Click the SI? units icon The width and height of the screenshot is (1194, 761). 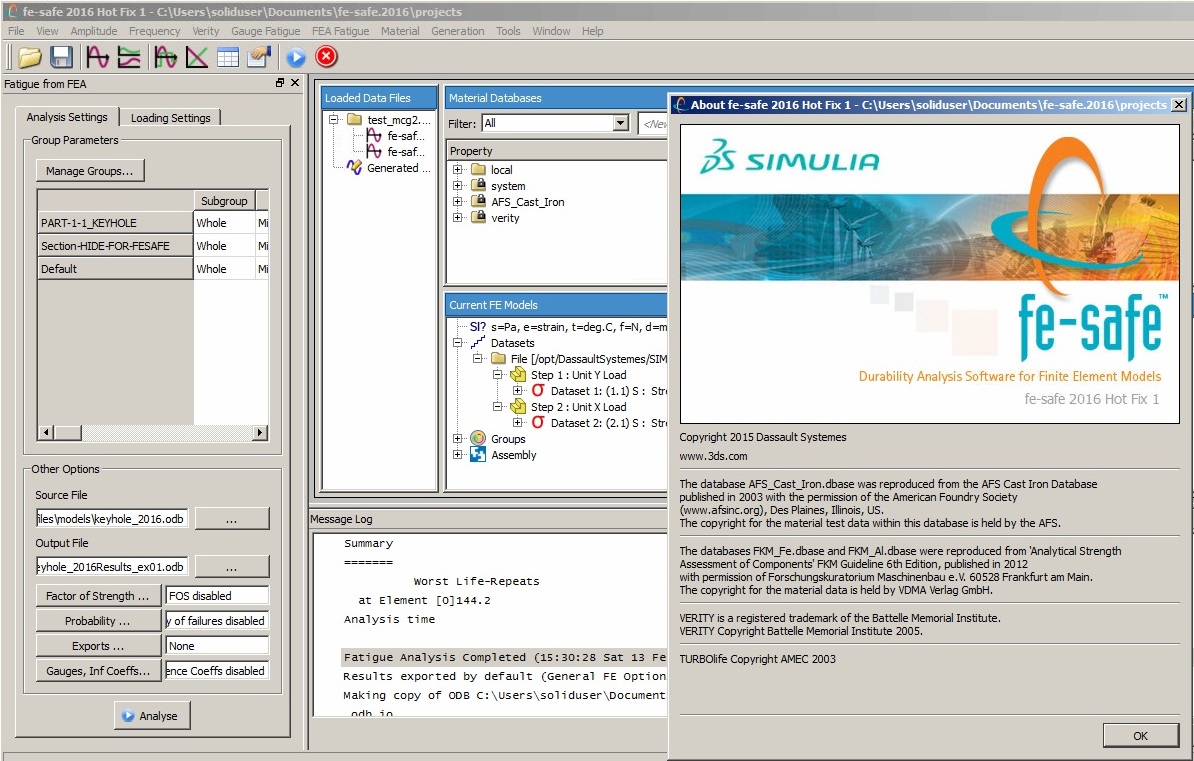coord(477,327)
